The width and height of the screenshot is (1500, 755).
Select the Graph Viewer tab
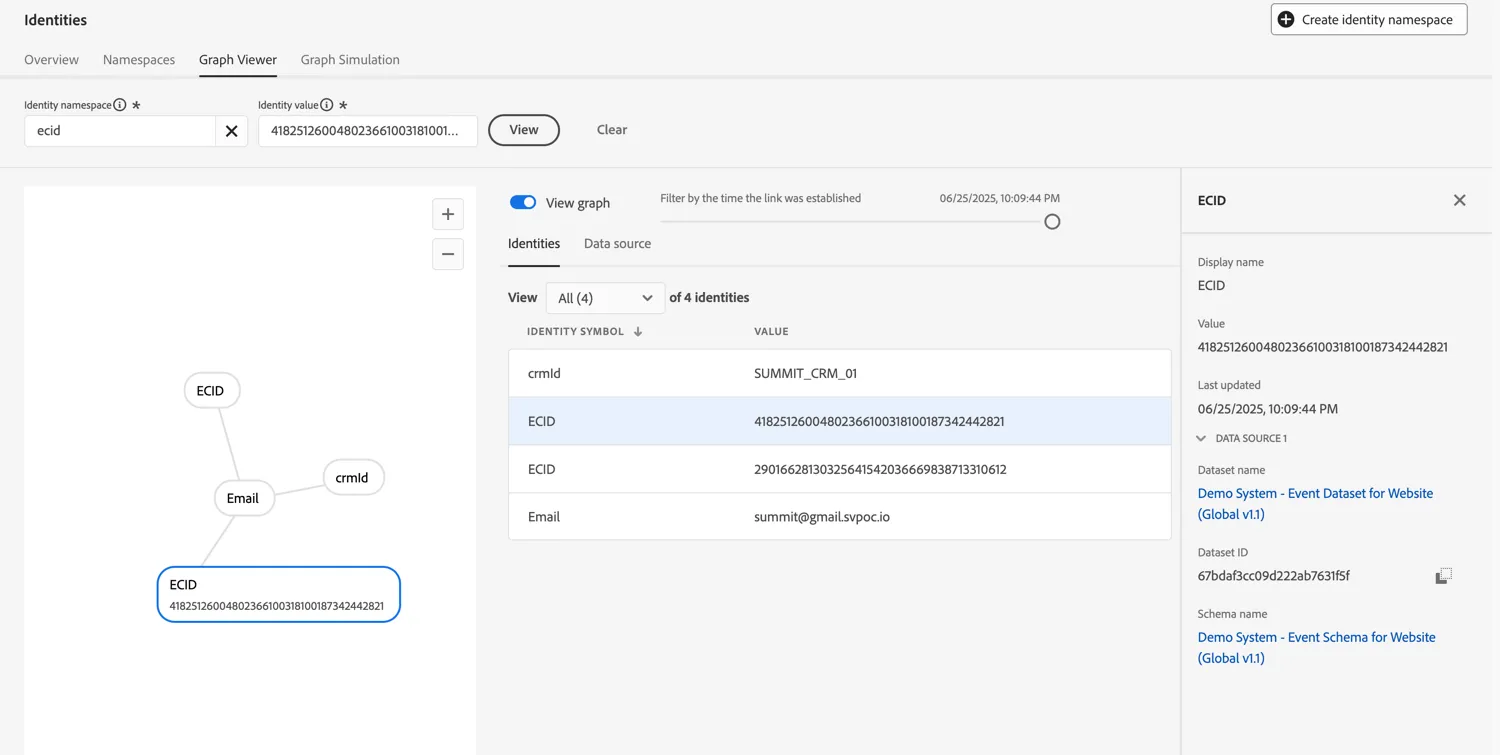(x=238, y=60)
